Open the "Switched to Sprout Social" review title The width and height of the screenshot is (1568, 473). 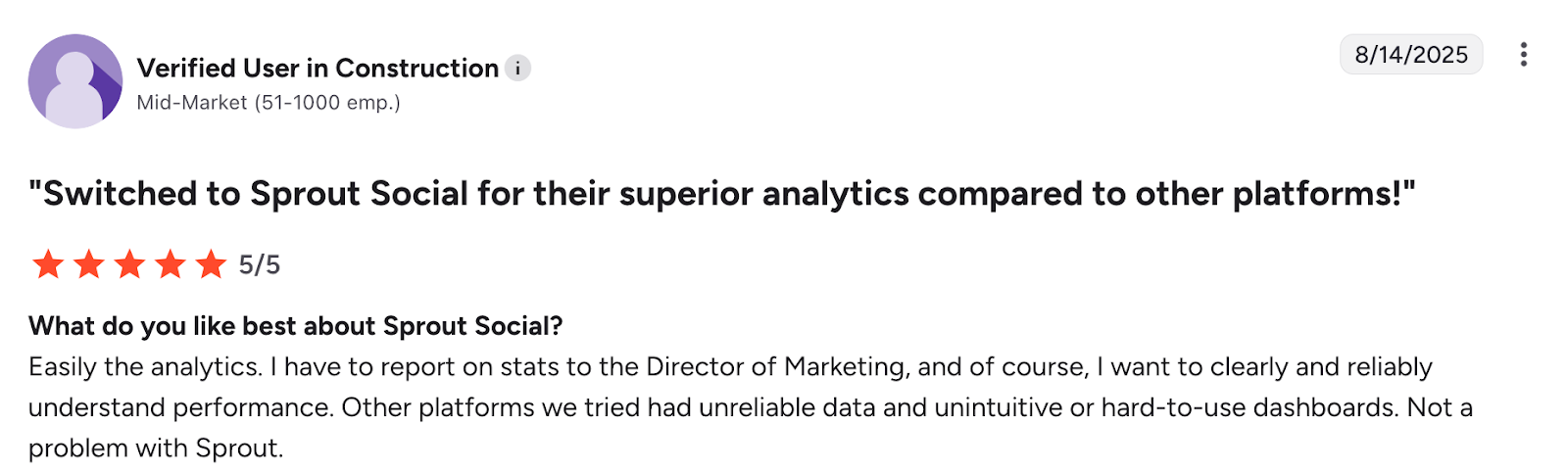click(x=721, y=194)
